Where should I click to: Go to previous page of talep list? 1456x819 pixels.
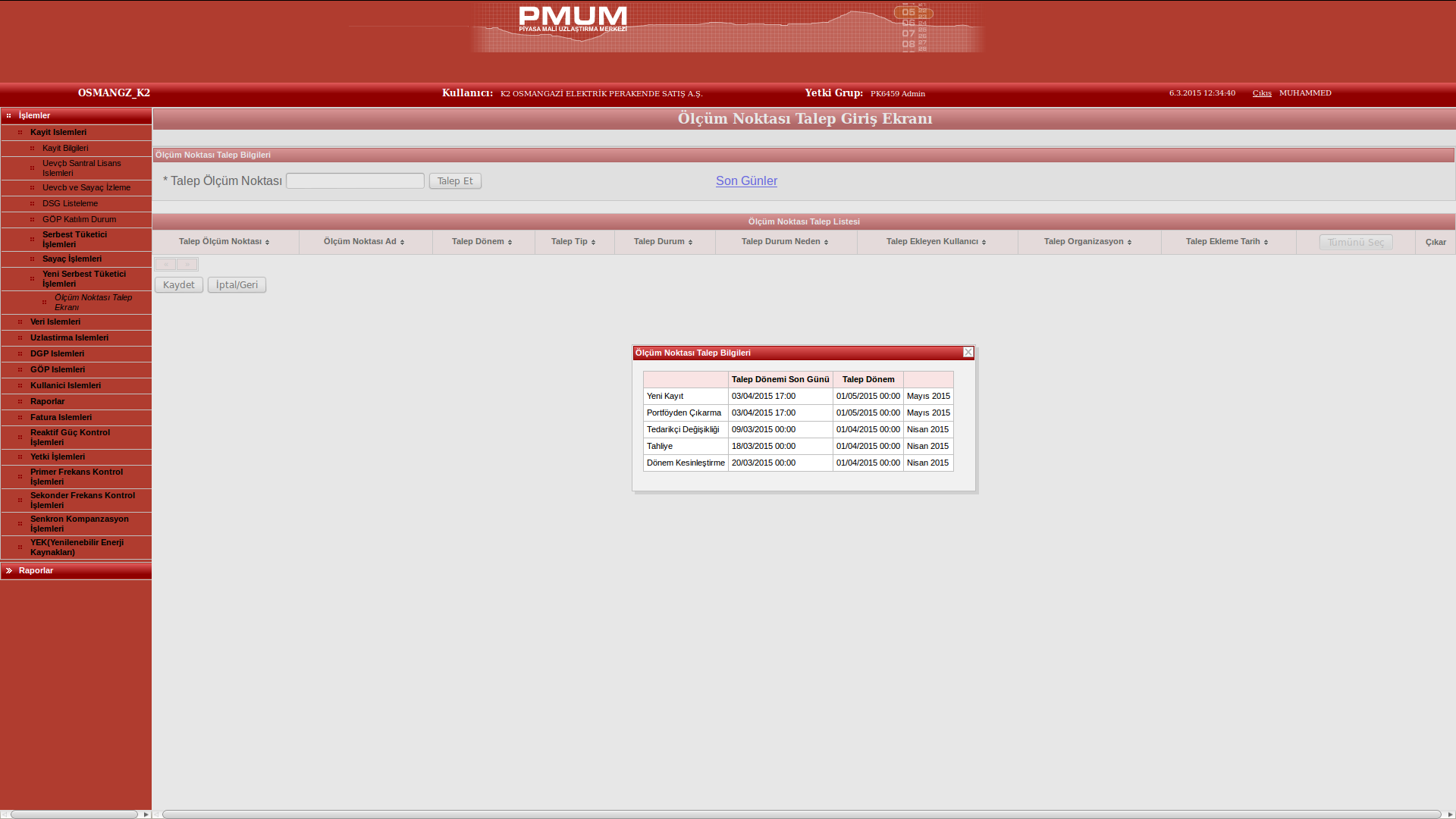pyautogui.click(x=165, y=265)
